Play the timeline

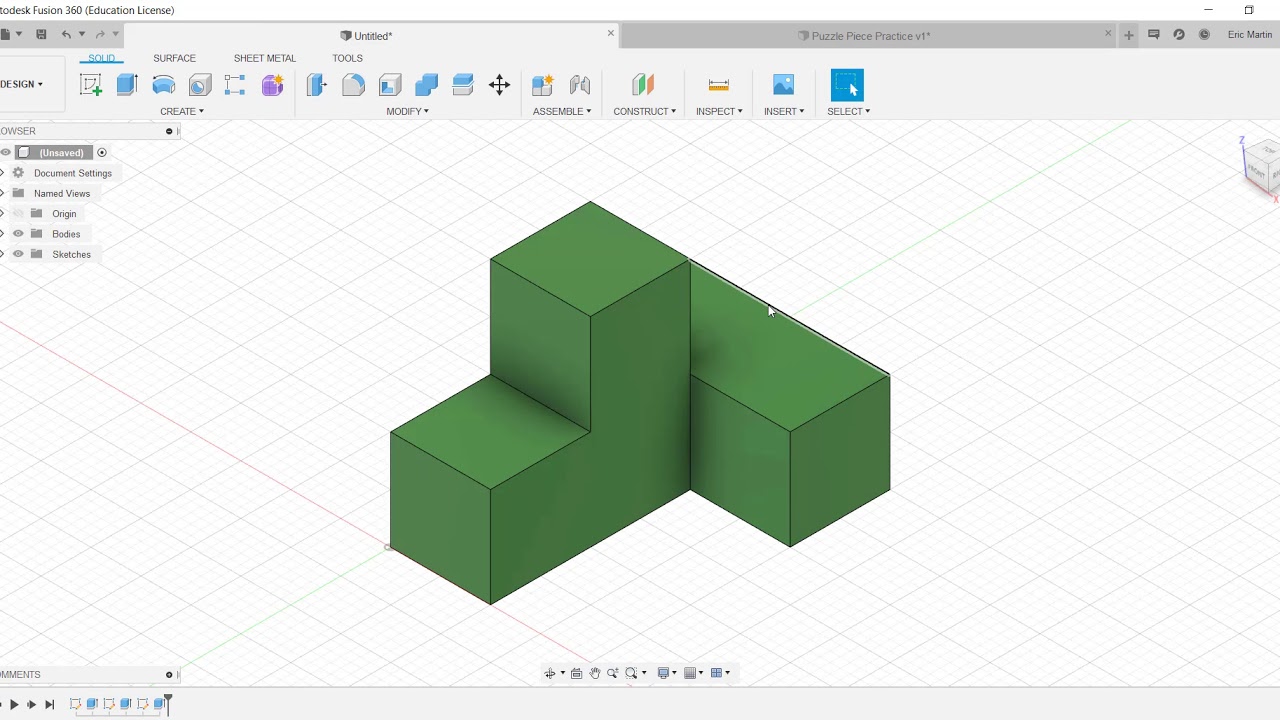14,704
